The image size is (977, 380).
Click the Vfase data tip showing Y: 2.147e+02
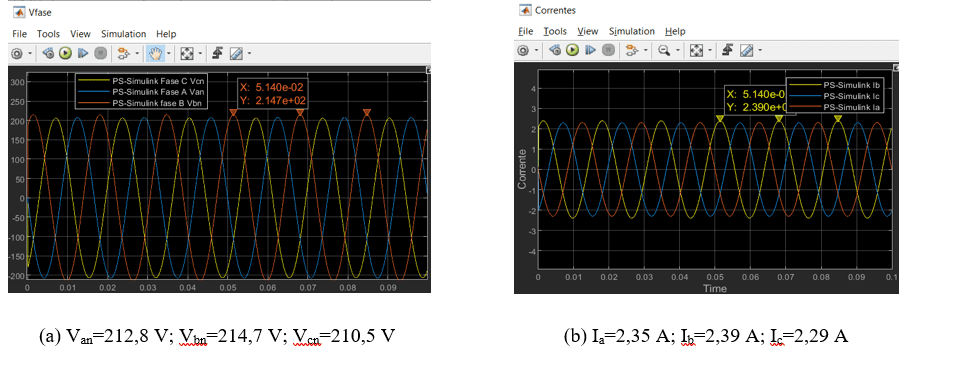coord(272,93)
